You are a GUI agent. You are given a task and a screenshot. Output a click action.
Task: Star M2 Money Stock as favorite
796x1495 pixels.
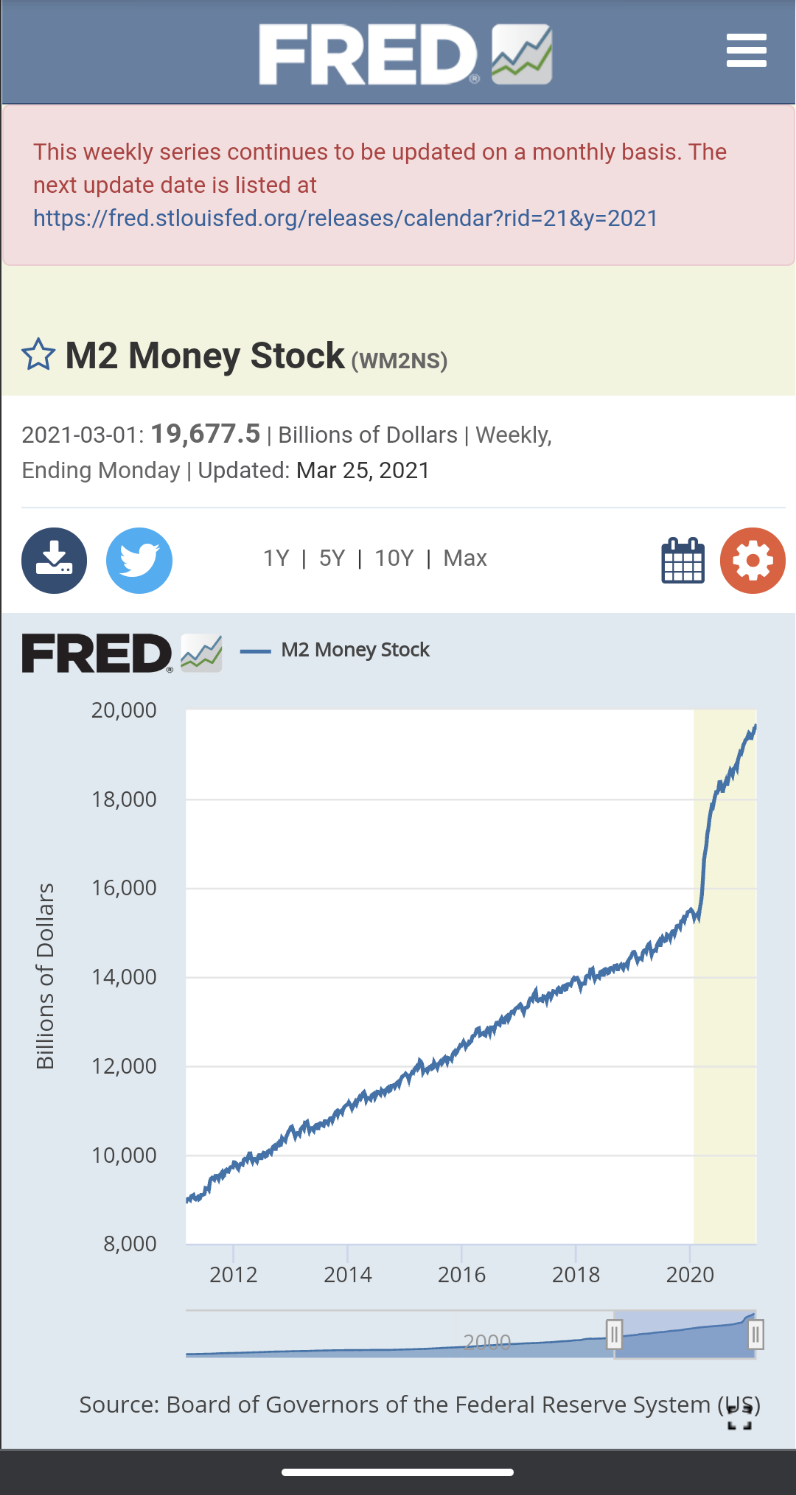coord(38,356)
